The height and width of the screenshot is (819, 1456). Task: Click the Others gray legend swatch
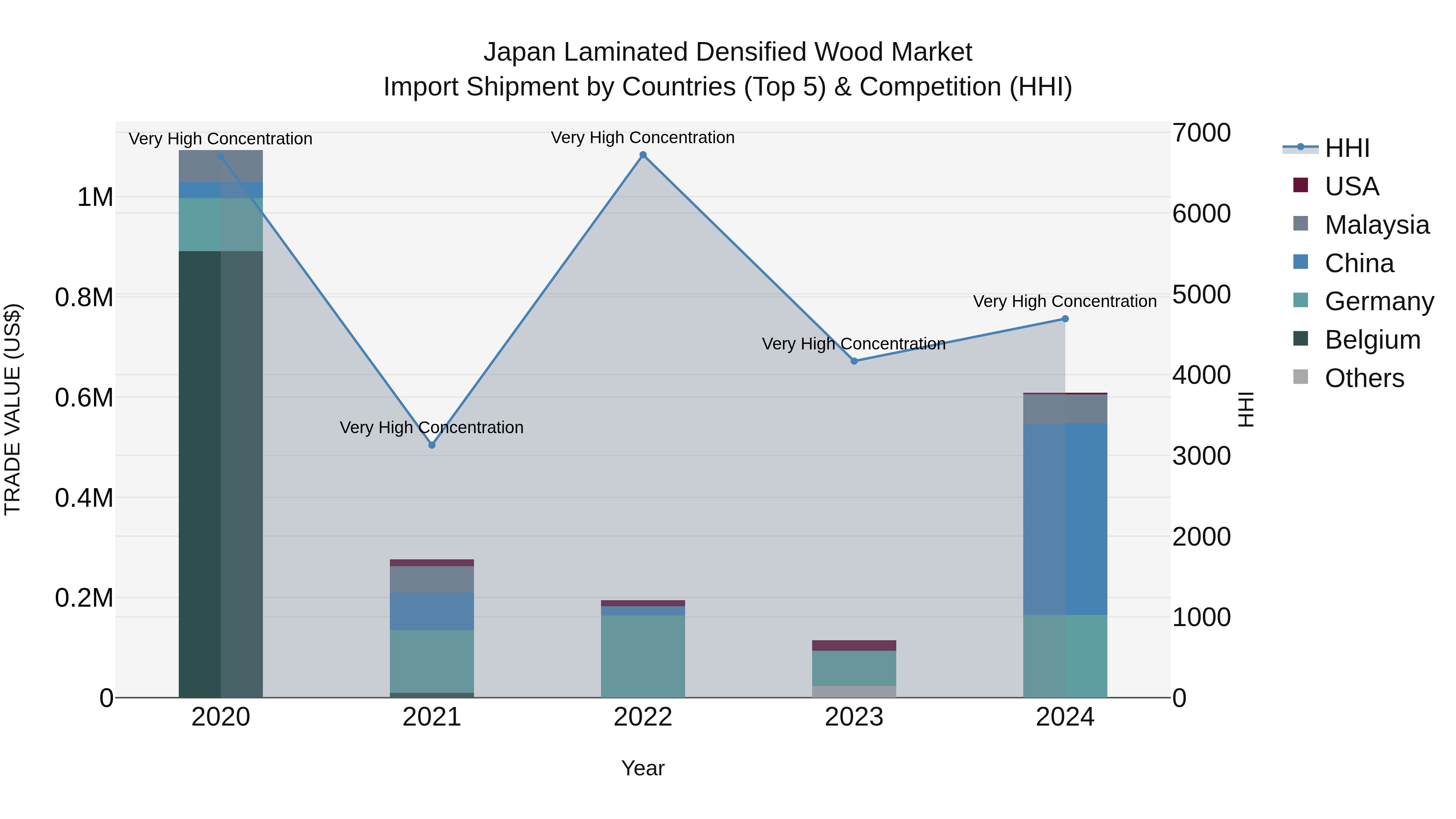click(x=1301, y=378)
